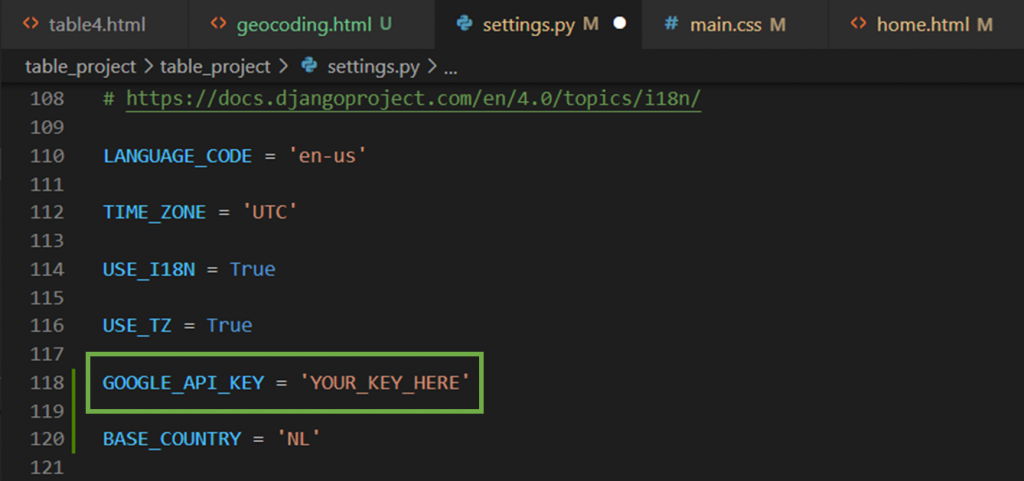Click the unsaved dot on settings.py tab
This screenshot has height=481, width=1024.
pos(620,23)
